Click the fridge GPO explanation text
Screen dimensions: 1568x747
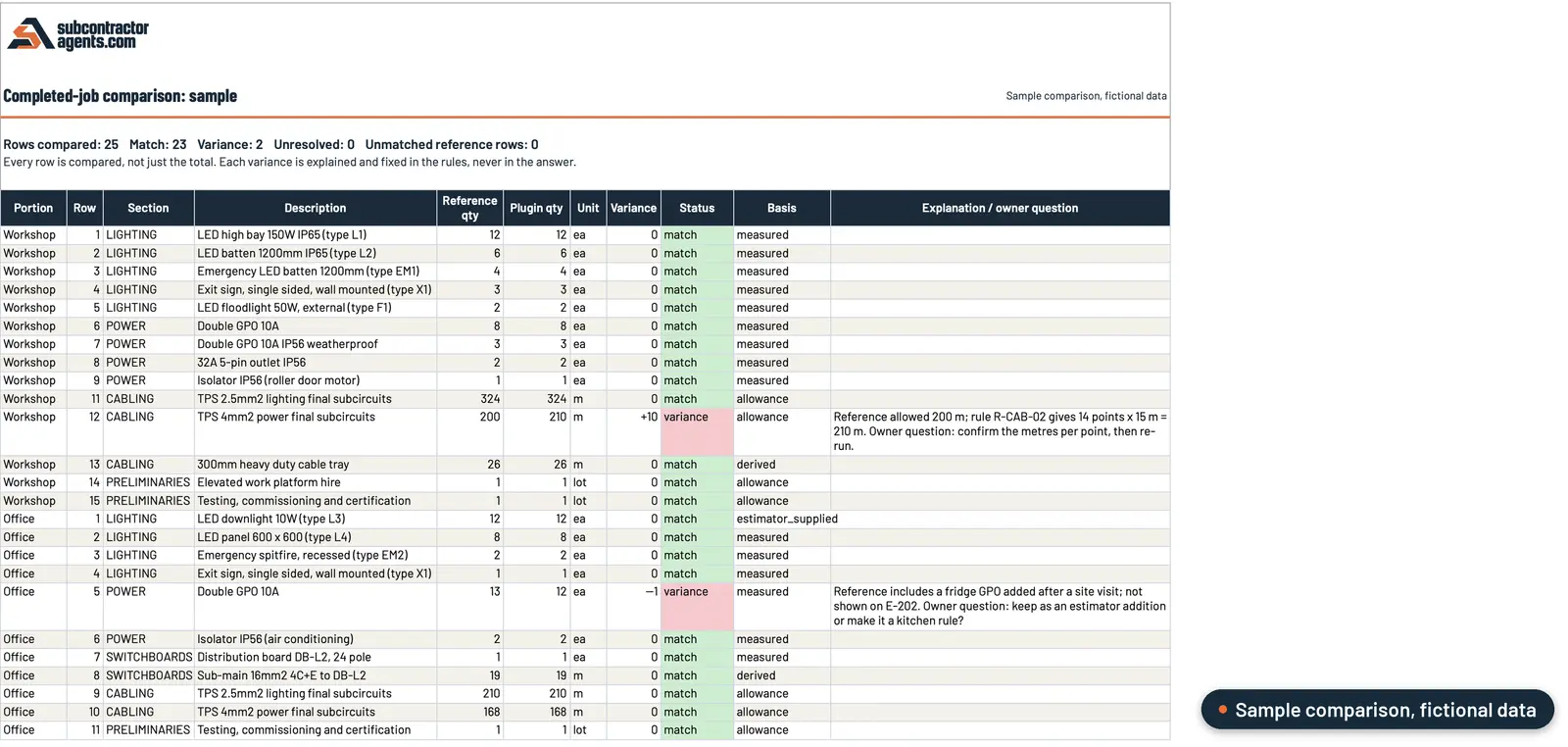1000,606
